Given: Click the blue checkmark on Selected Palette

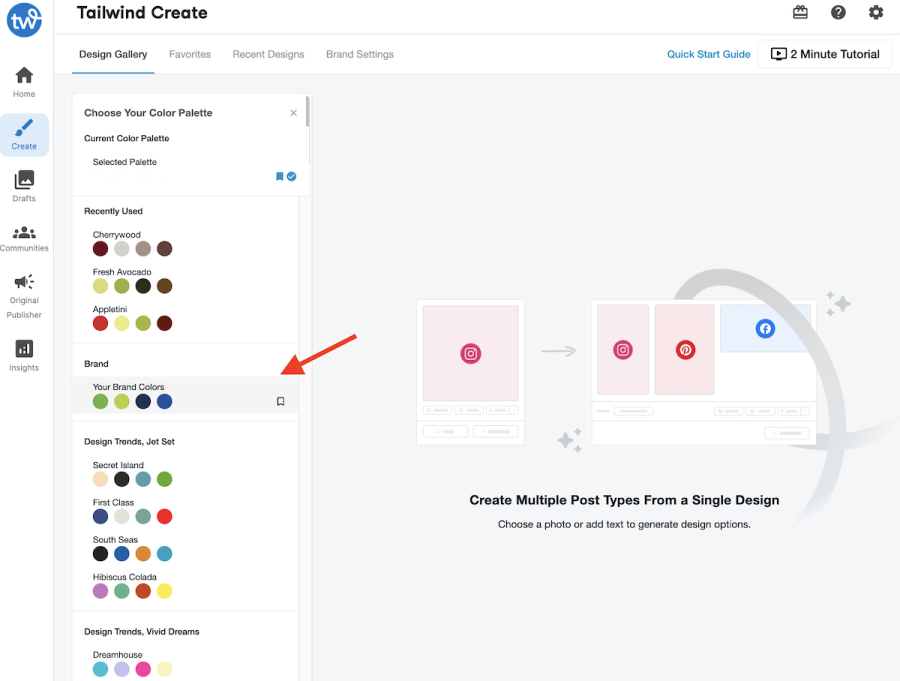Looking at the screenshot, I should pyautogui.click(x=292, y=176).
